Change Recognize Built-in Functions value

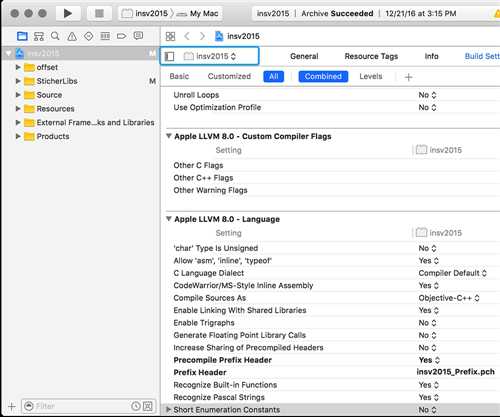[429, 385]
